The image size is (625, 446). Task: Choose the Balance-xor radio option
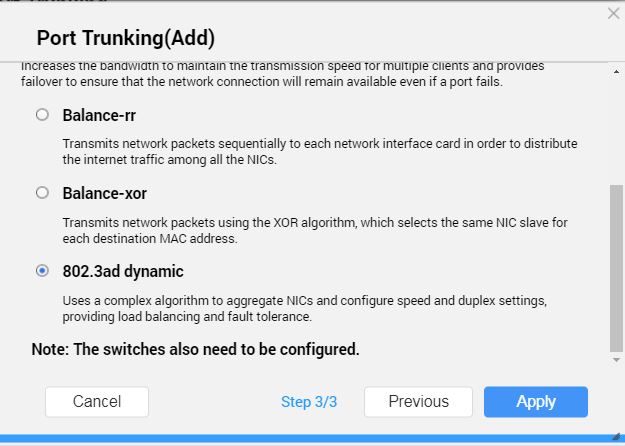(x=42, y=192)
